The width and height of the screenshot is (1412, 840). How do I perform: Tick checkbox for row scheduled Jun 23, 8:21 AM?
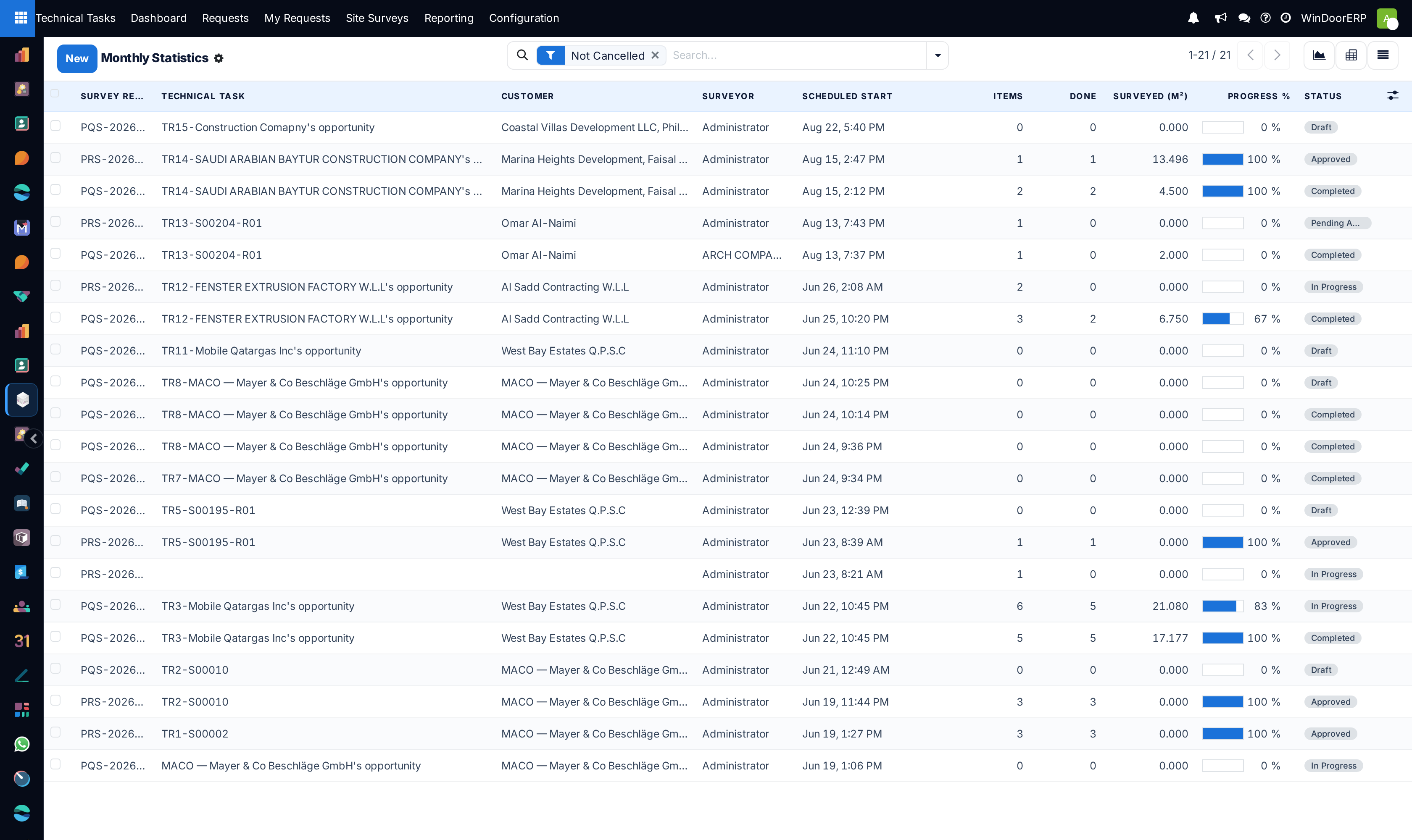55,572
